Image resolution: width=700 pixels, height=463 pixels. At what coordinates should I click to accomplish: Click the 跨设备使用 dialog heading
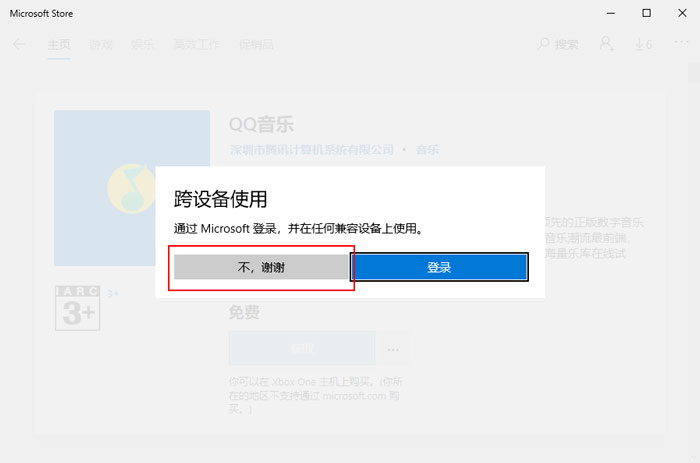point(221,199)
